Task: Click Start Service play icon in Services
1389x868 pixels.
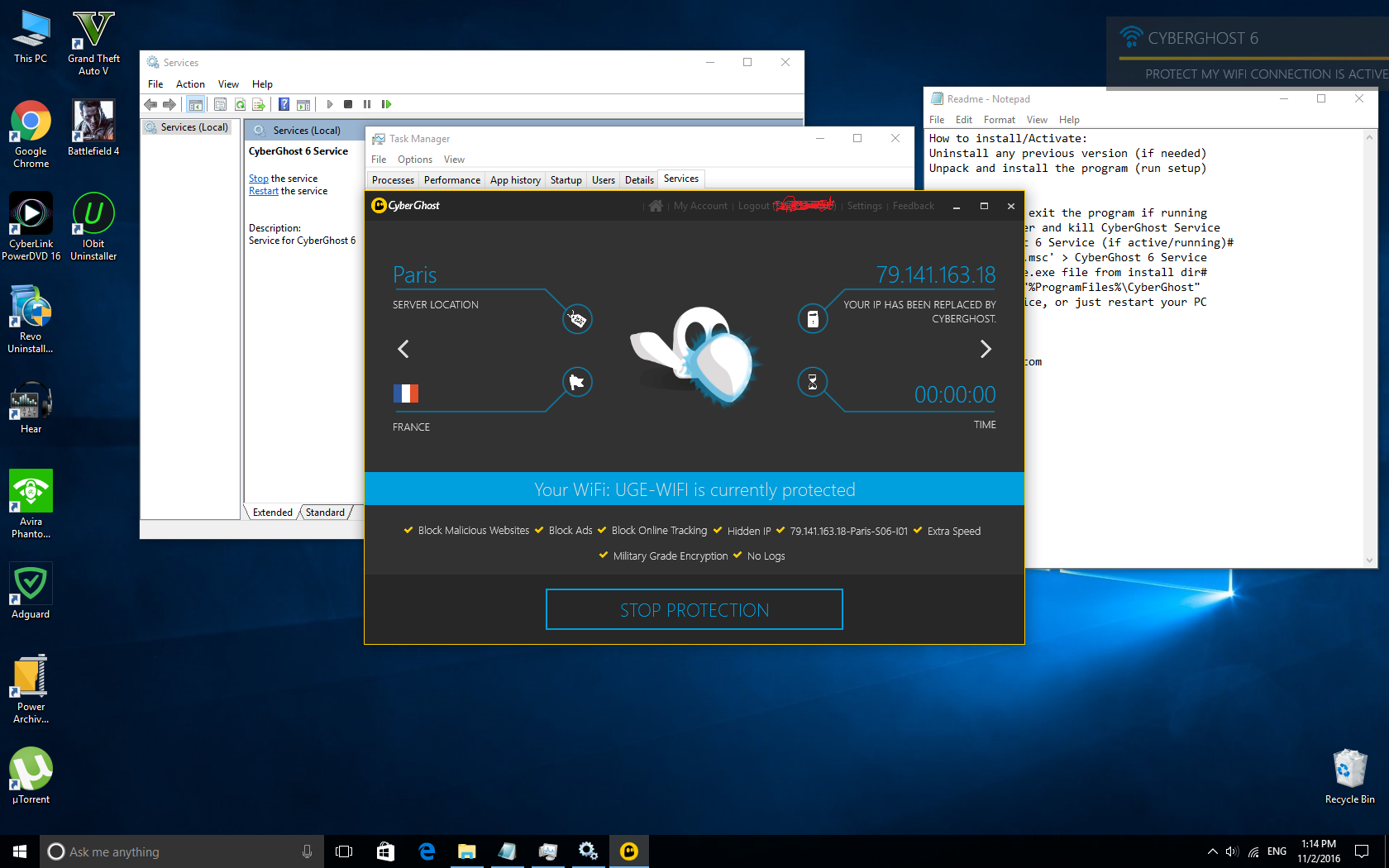Action: coord(329,104)
